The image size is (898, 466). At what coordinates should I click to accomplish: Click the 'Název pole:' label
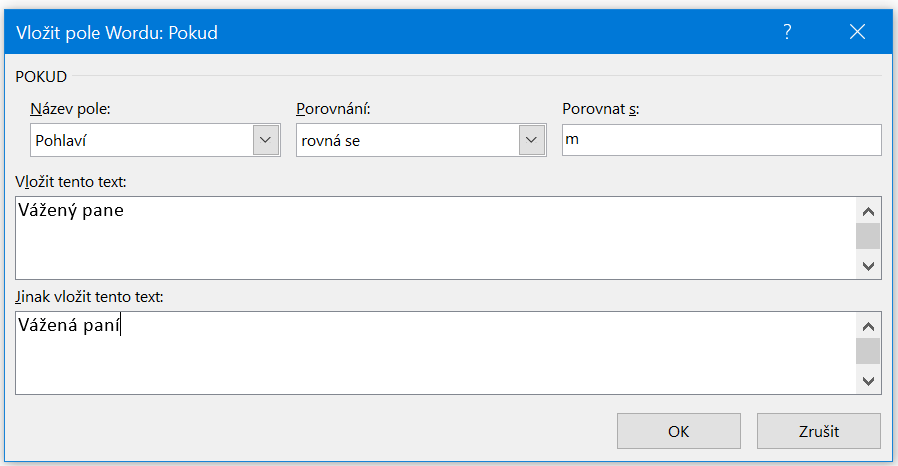[x=69, y=109]
